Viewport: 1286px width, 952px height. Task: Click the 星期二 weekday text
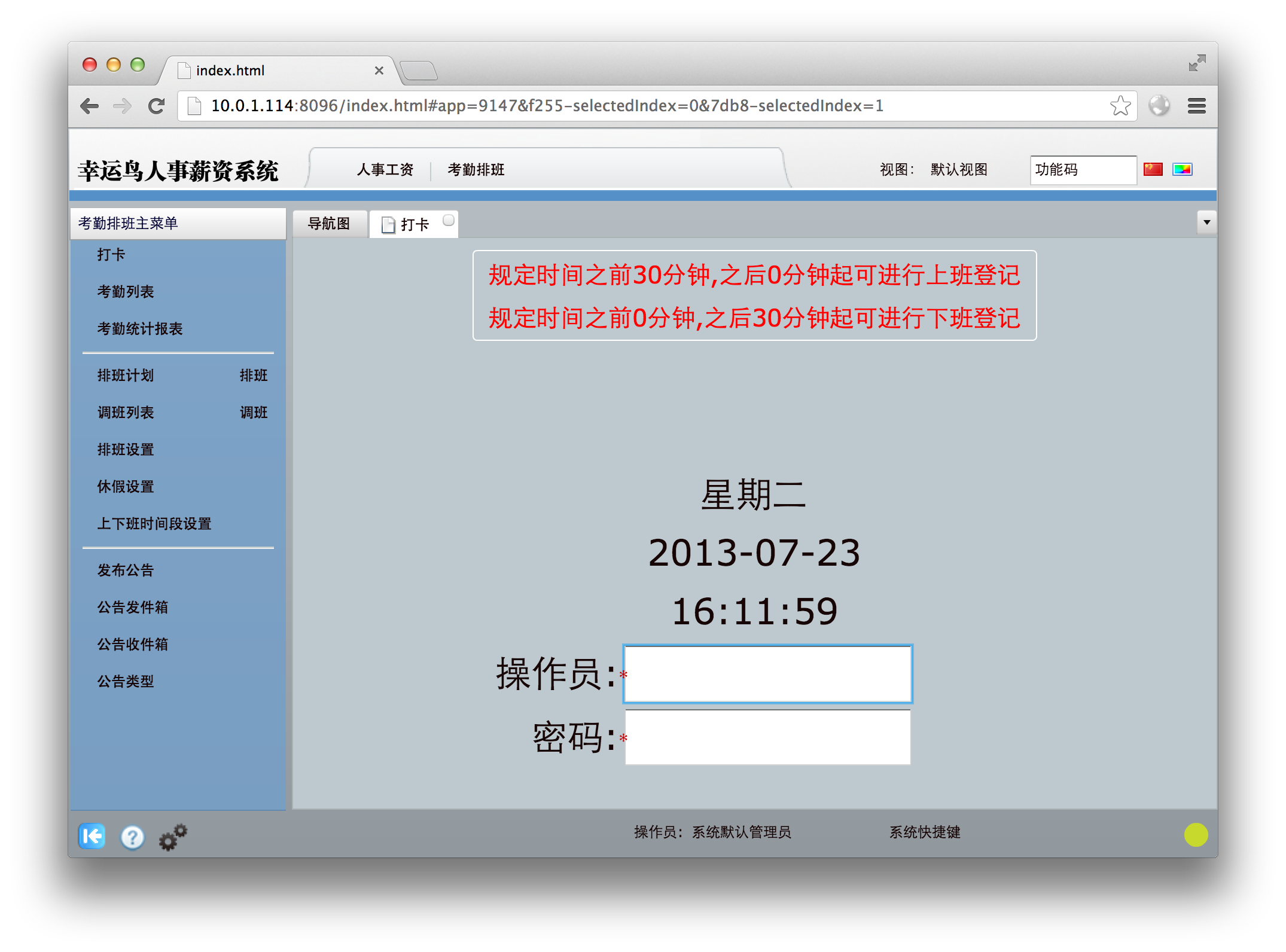tap(754, 495)
